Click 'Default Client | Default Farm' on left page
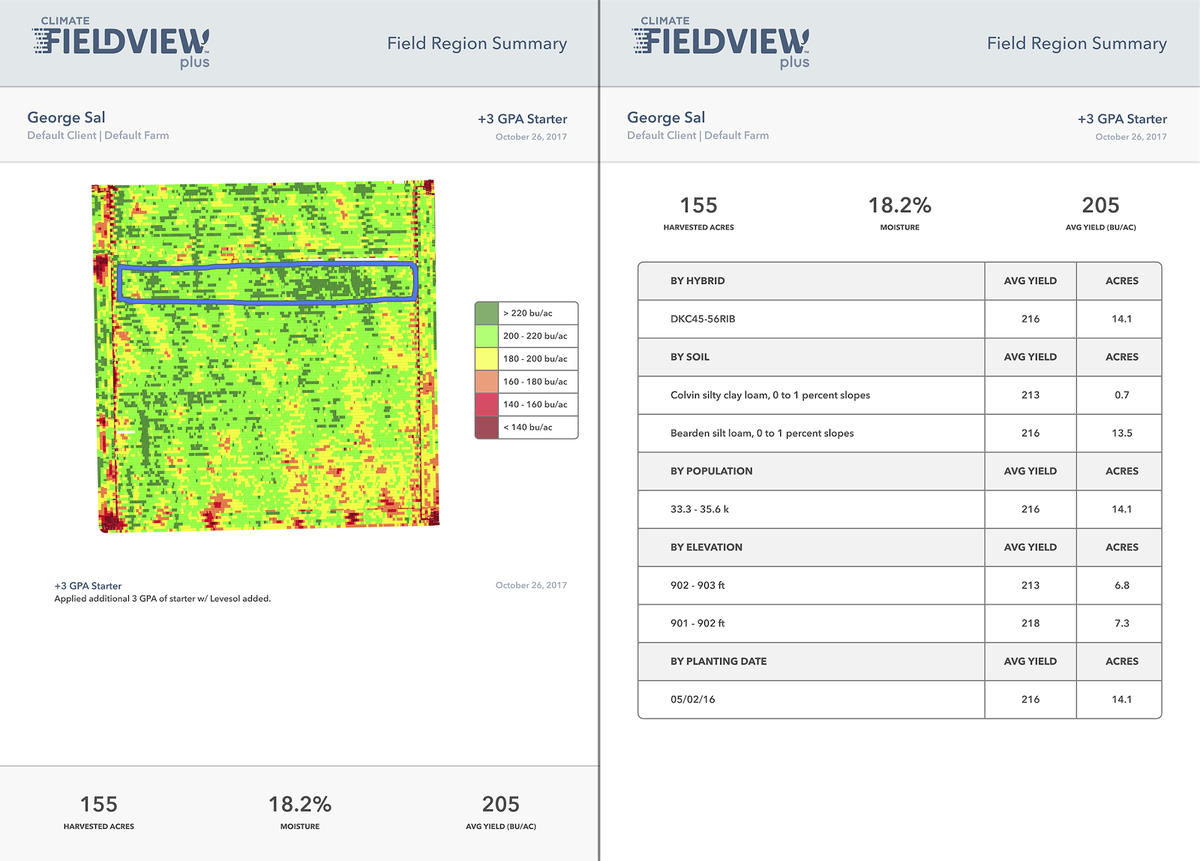 [x=98, y=135]
